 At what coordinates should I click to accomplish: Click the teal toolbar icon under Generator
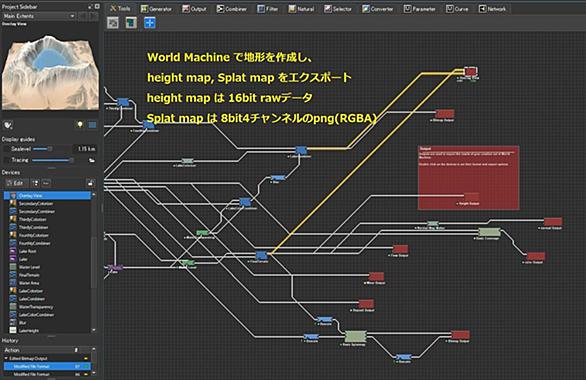(x=131, y=23)
